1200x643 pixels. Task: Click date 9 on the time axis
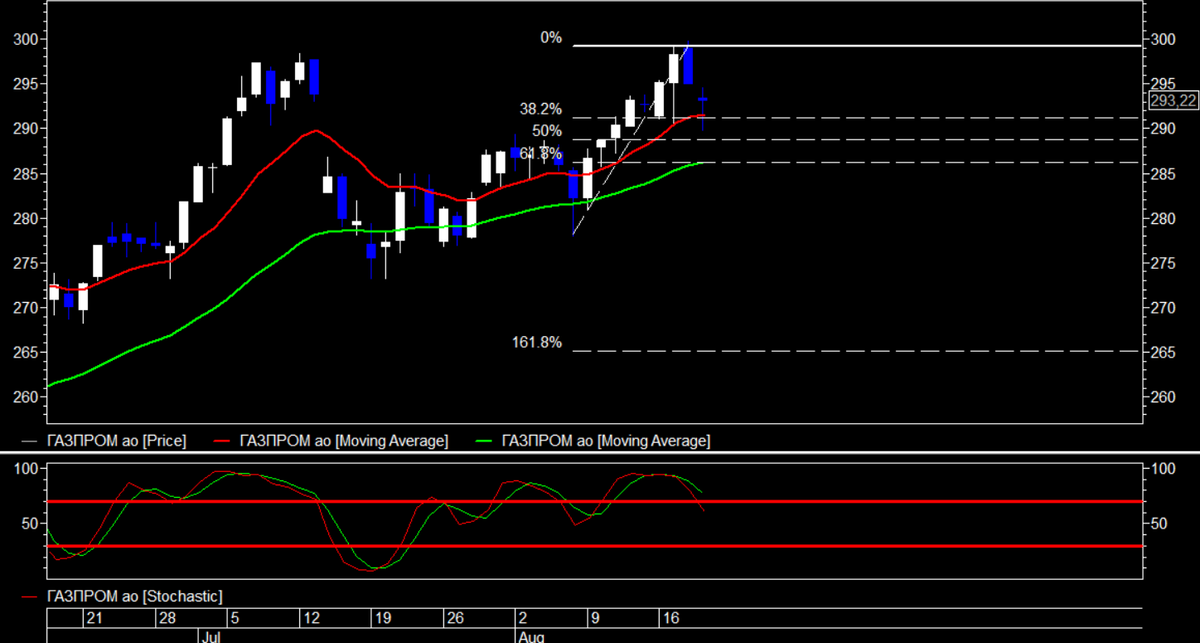[x=594, y=618]
